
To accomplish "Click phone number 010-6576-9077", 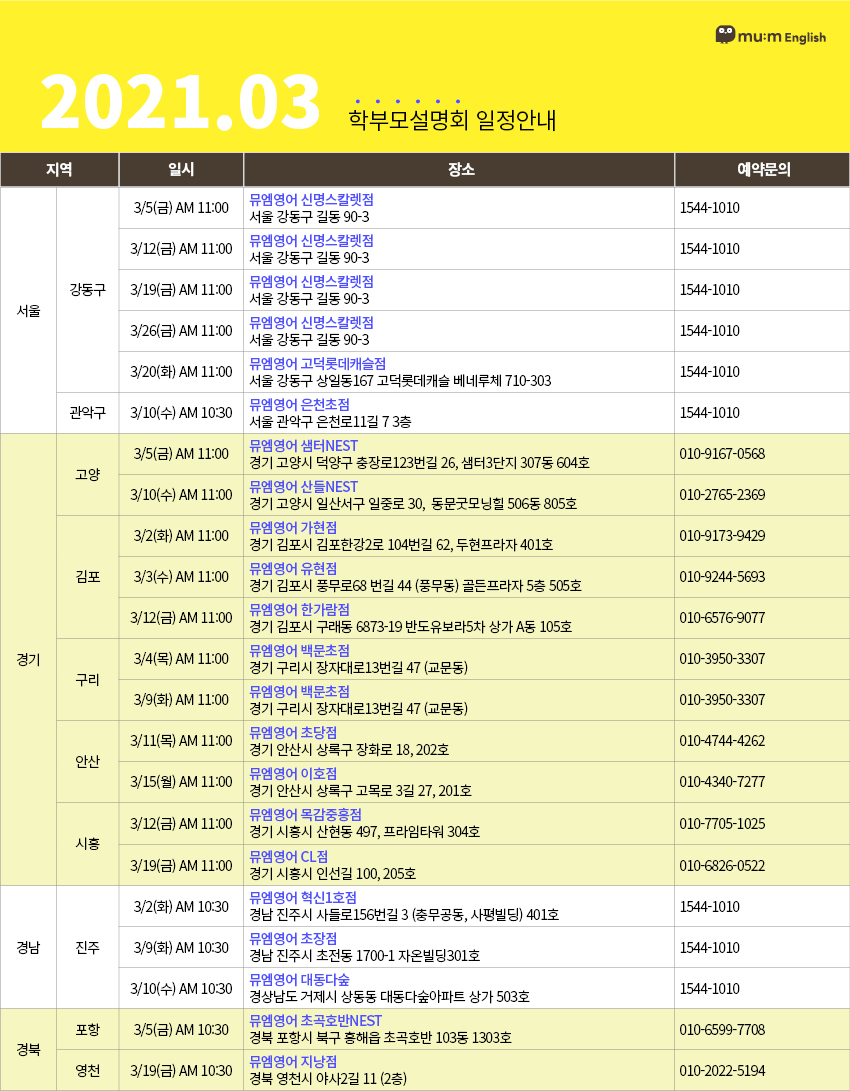I will (x=722, y=618).
